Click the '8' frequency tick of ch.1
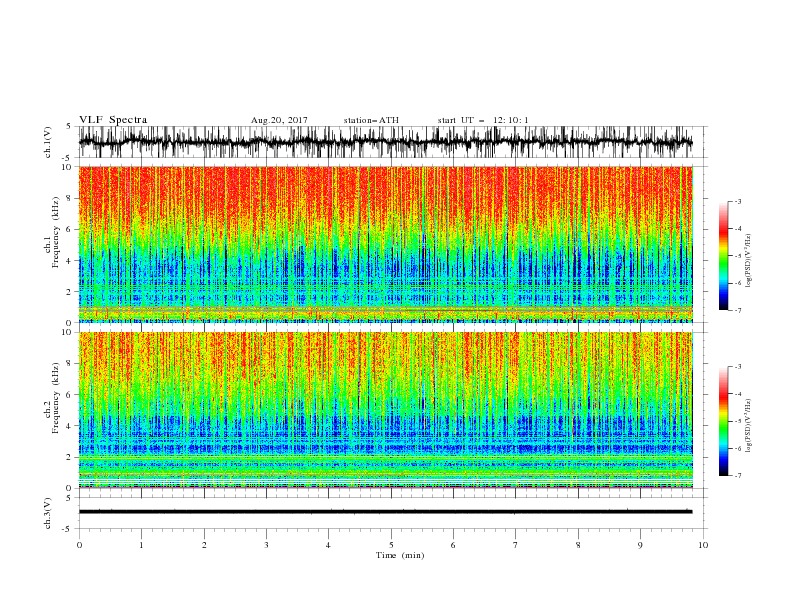Image resolution: width=792 pixels, height=612 pixels. click(70, 198)
